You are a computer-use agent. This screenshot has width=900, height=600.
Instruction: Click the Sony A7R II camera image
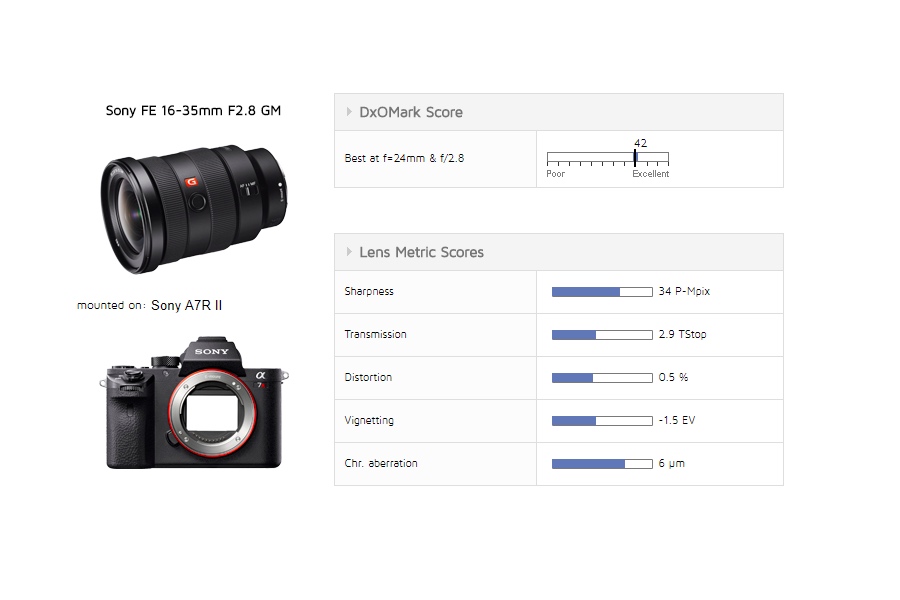[194, 402]
